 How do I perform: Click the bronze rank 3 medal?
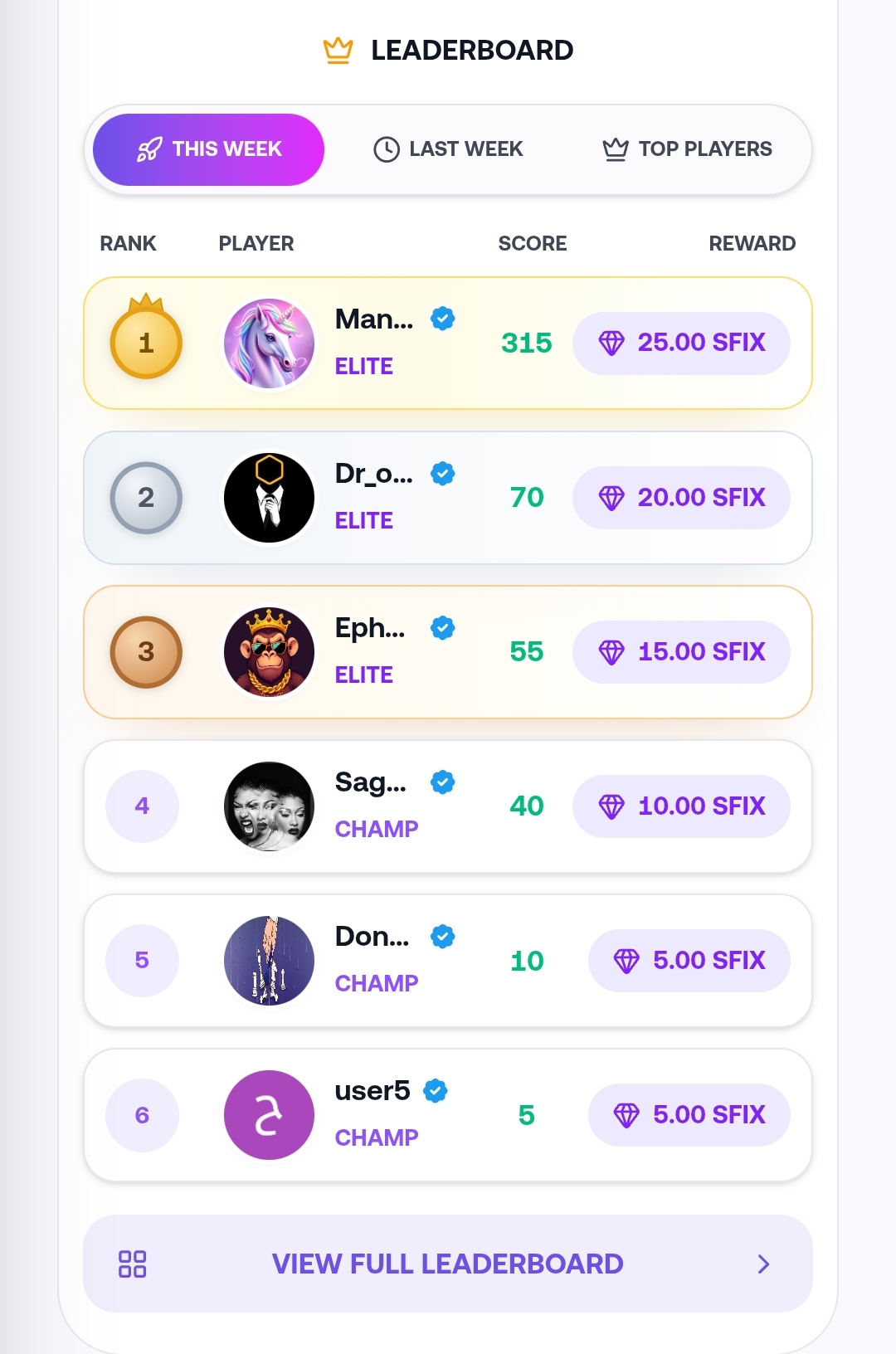pyautogui.click(x=146, y=652)
